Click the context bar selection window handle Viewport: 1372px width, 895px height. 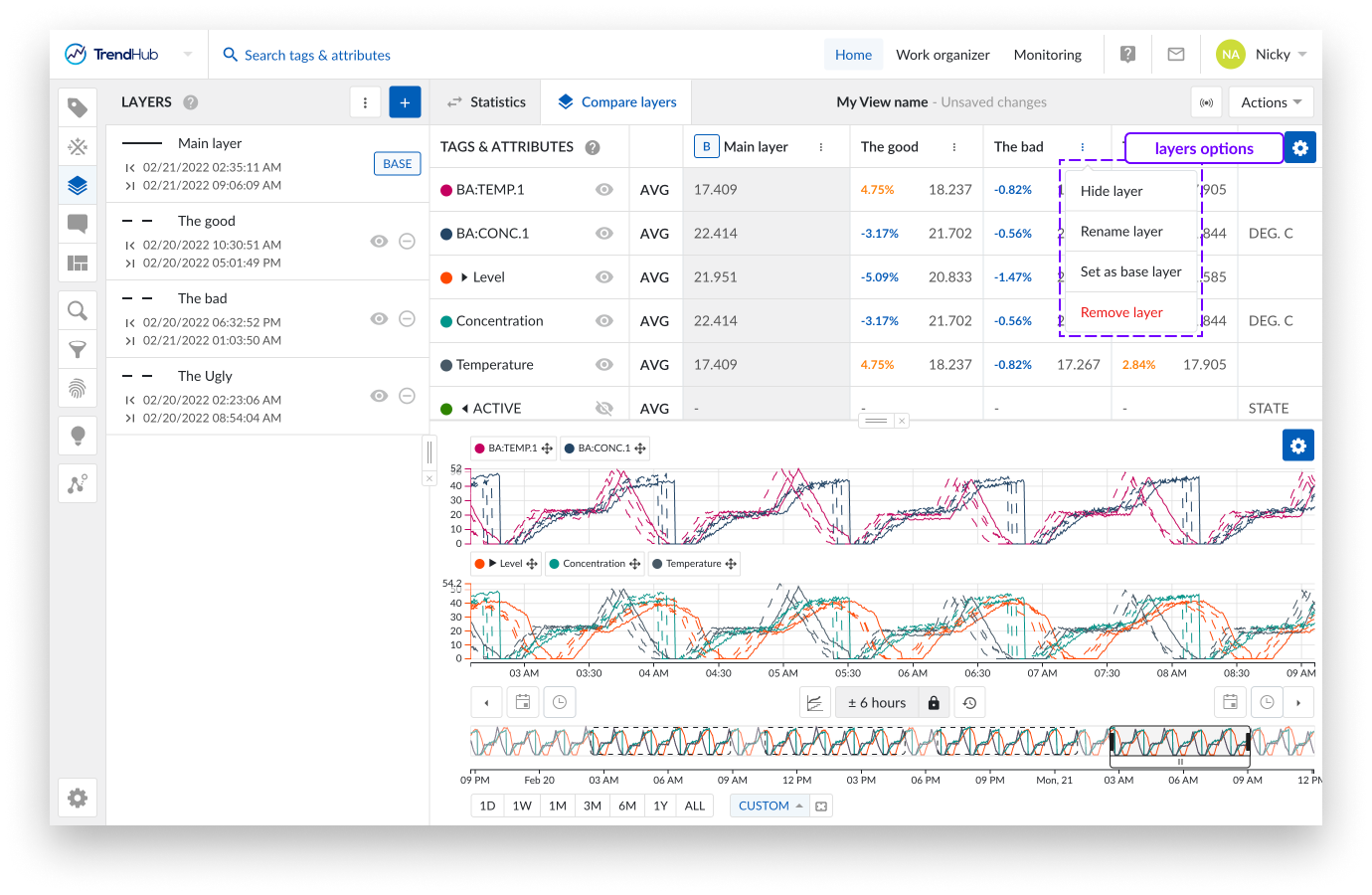coord(1180,762)
